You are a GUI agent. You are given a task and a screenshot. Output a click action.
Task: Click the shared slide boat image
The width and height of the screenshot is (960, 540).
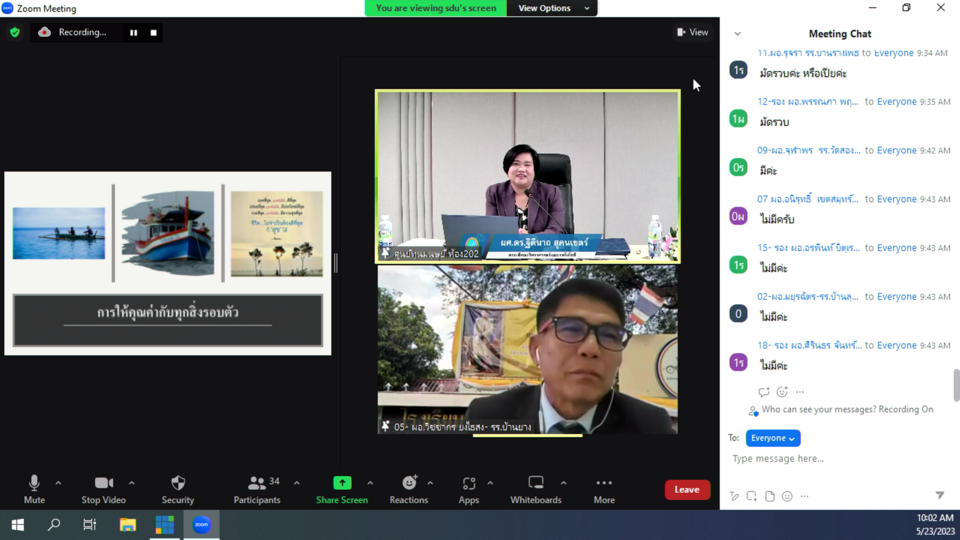click(x=168, y=233)
